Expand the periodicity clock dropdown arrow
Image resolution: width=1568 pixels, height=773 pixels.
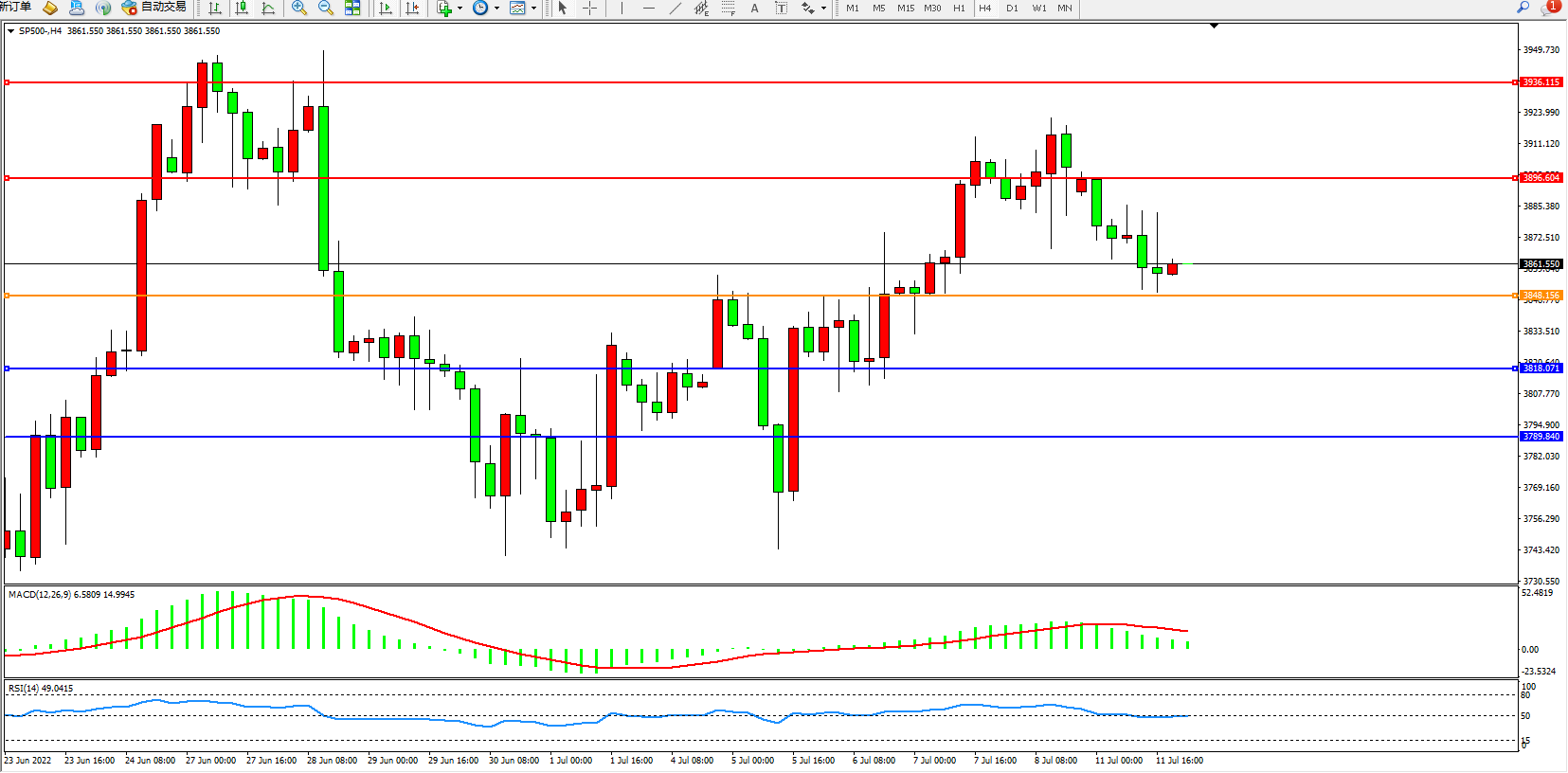[496, 9]
